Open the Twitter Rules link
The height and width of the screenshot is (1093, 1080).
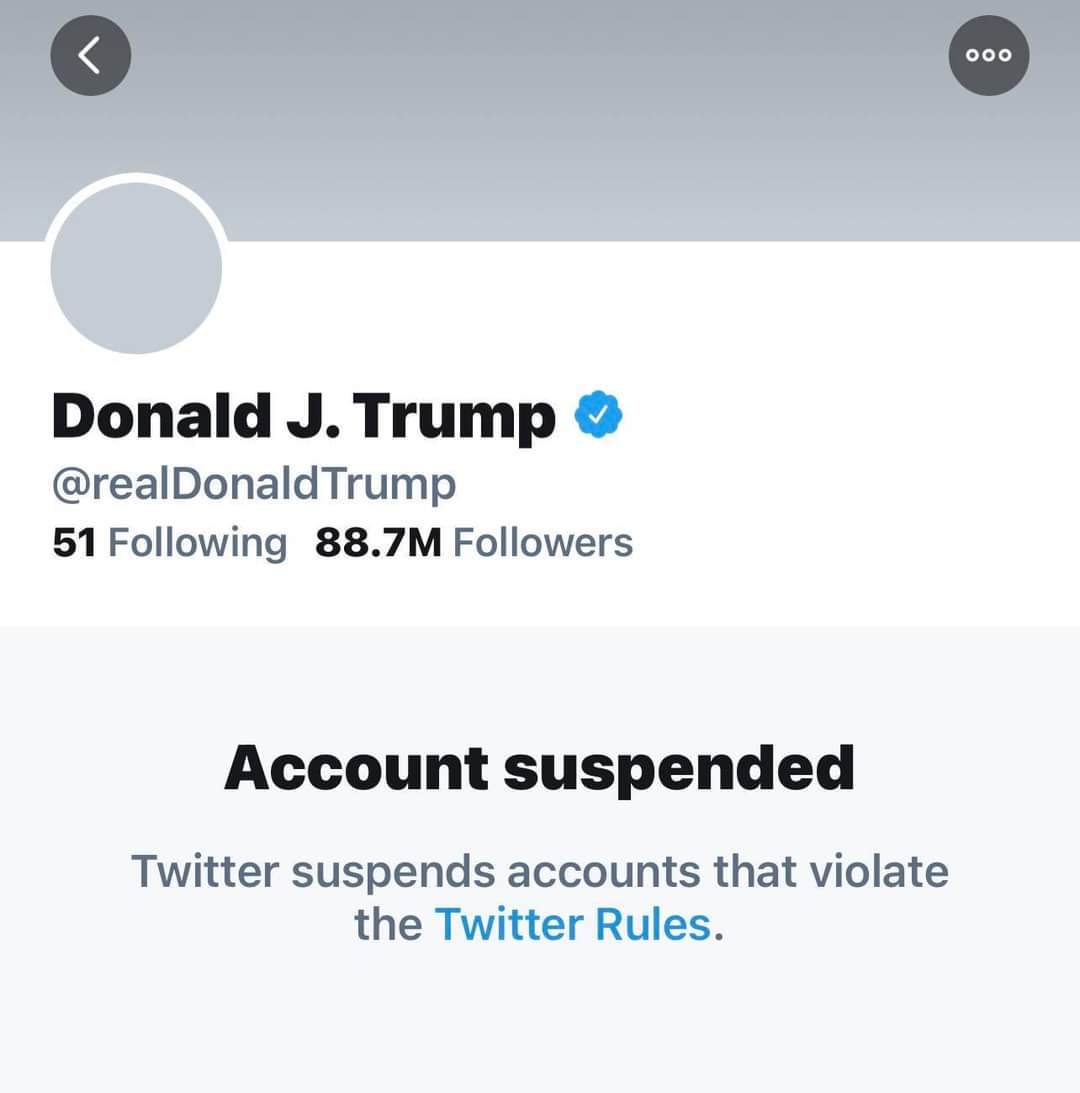[572, 923]
